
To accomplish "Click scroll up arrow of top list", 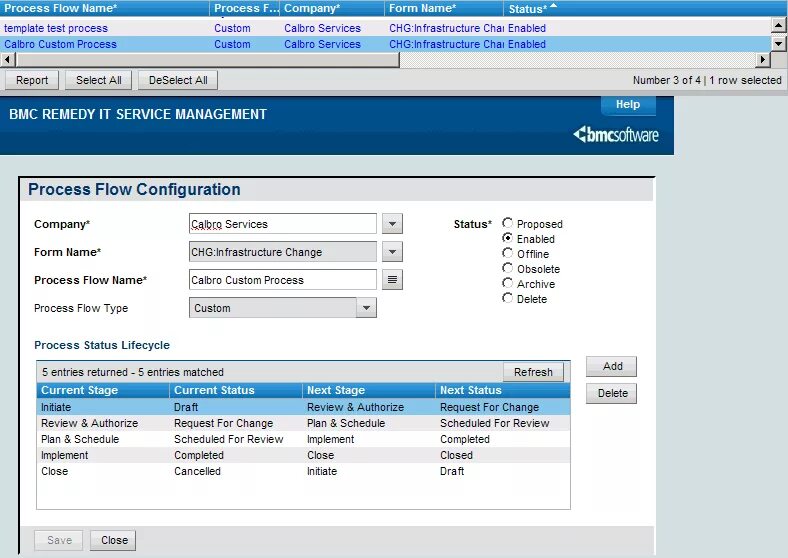I will pos(778,25).
